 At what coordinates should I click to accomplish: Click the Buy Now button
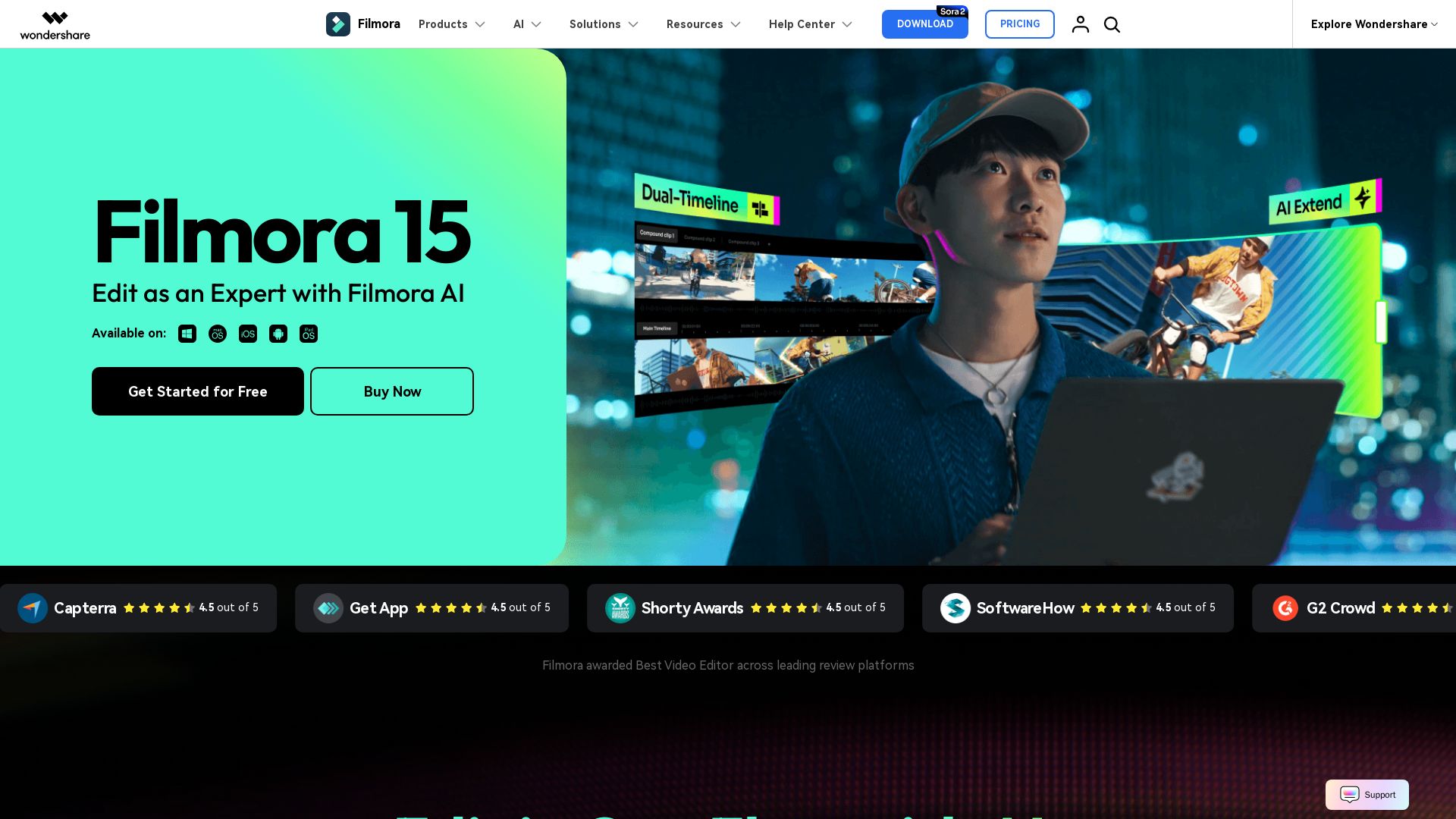[x=392, y=391]
